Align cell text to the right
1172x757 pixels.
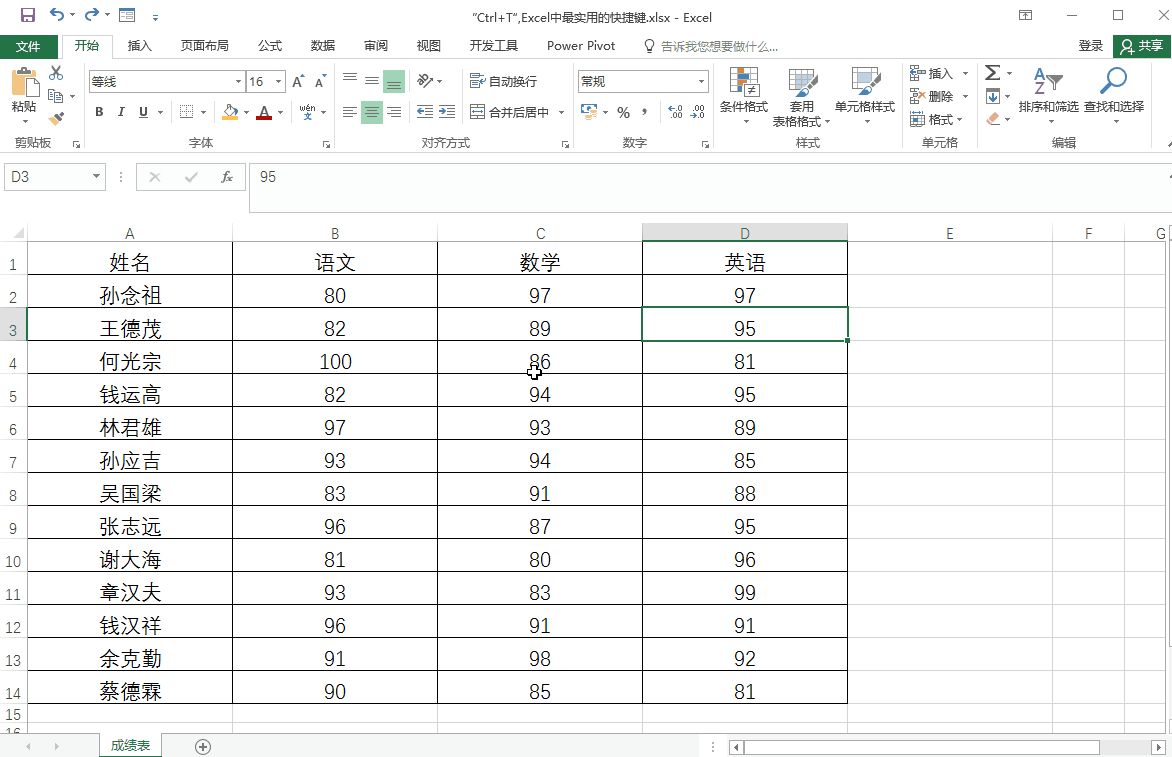(394, 112)
